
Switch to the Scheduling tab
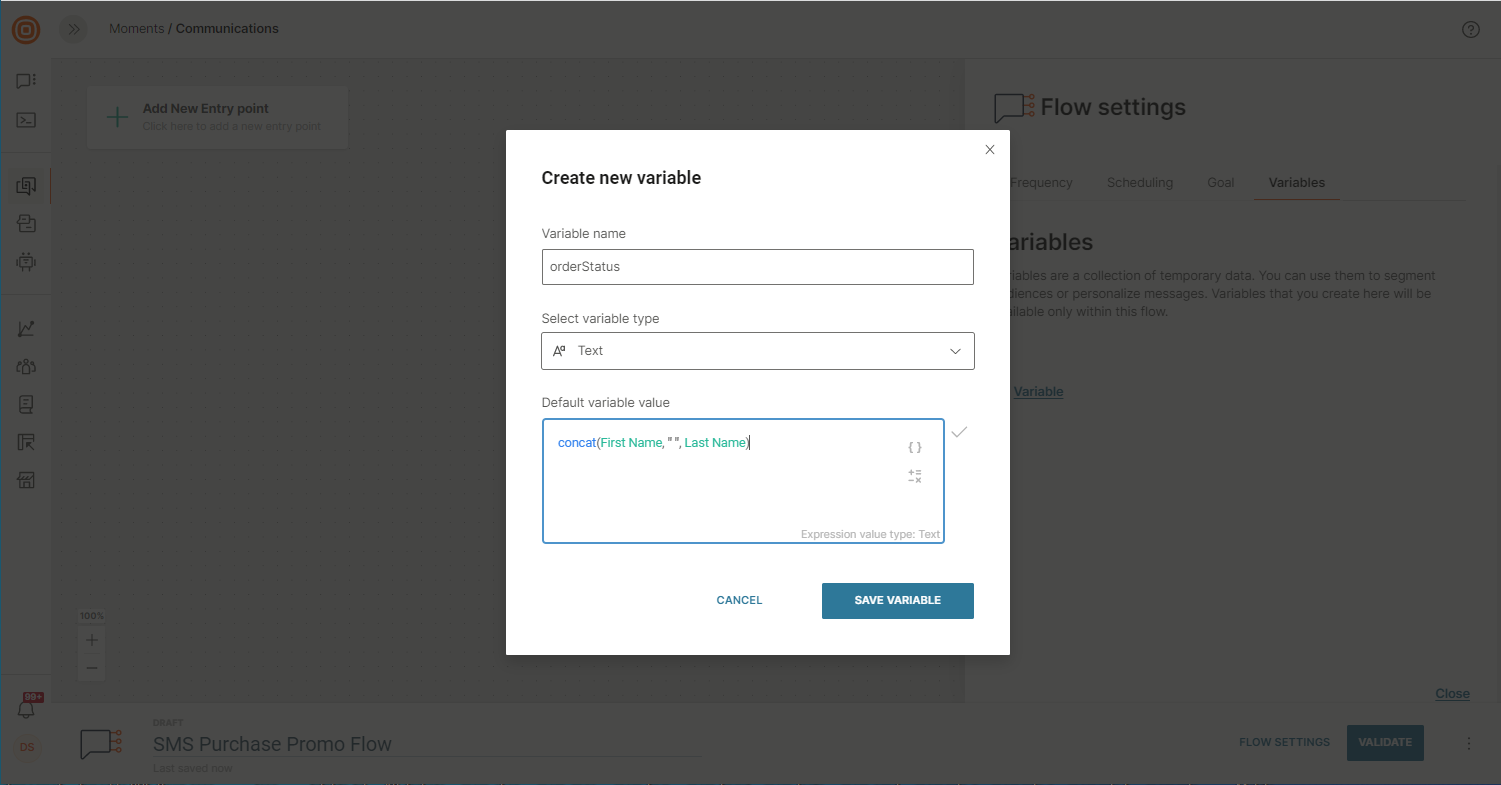tap(1139, 183)
